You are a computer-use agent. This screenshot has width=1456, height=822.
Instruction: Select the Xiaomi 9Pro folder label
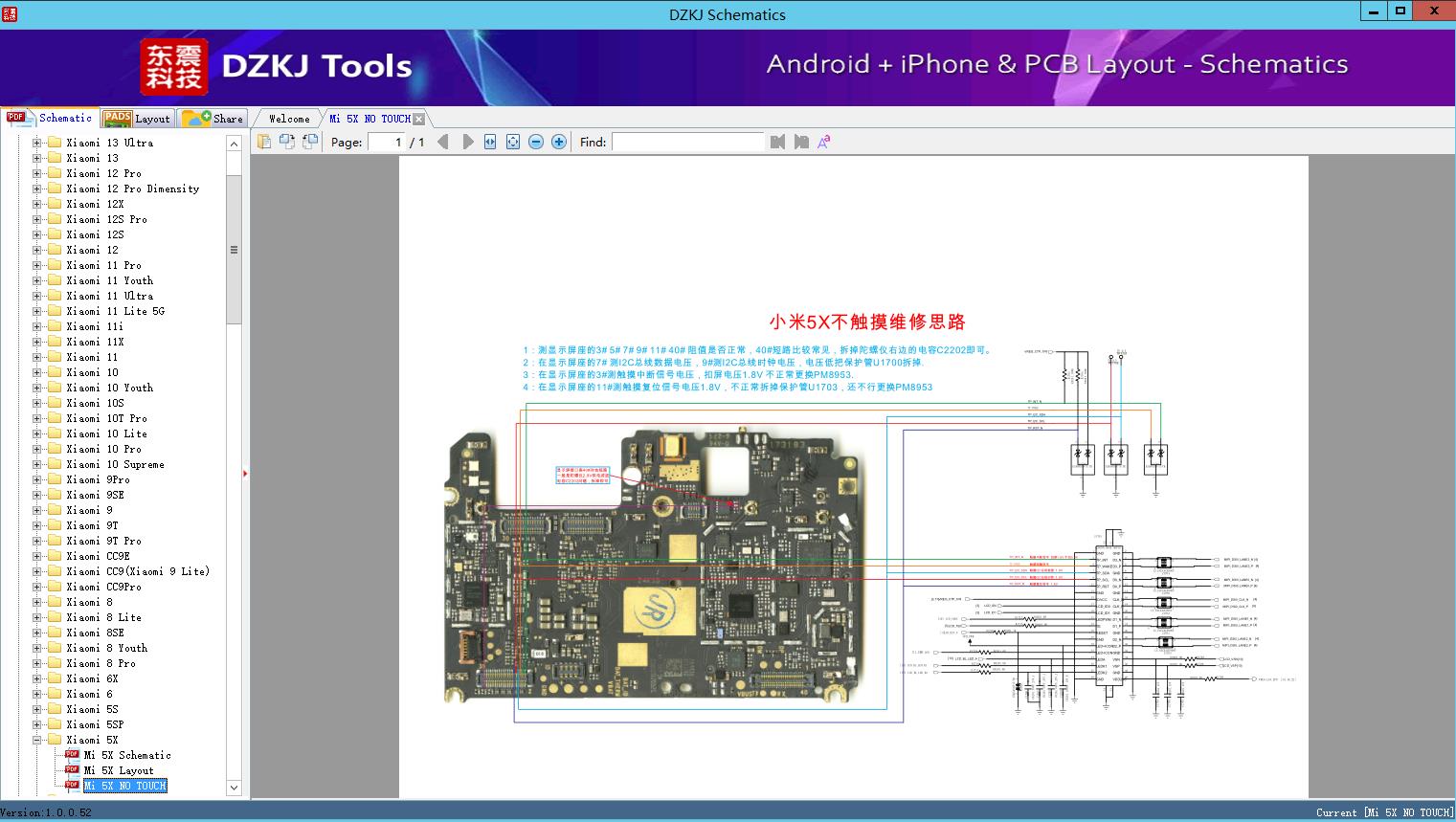[x=98, y=479]
